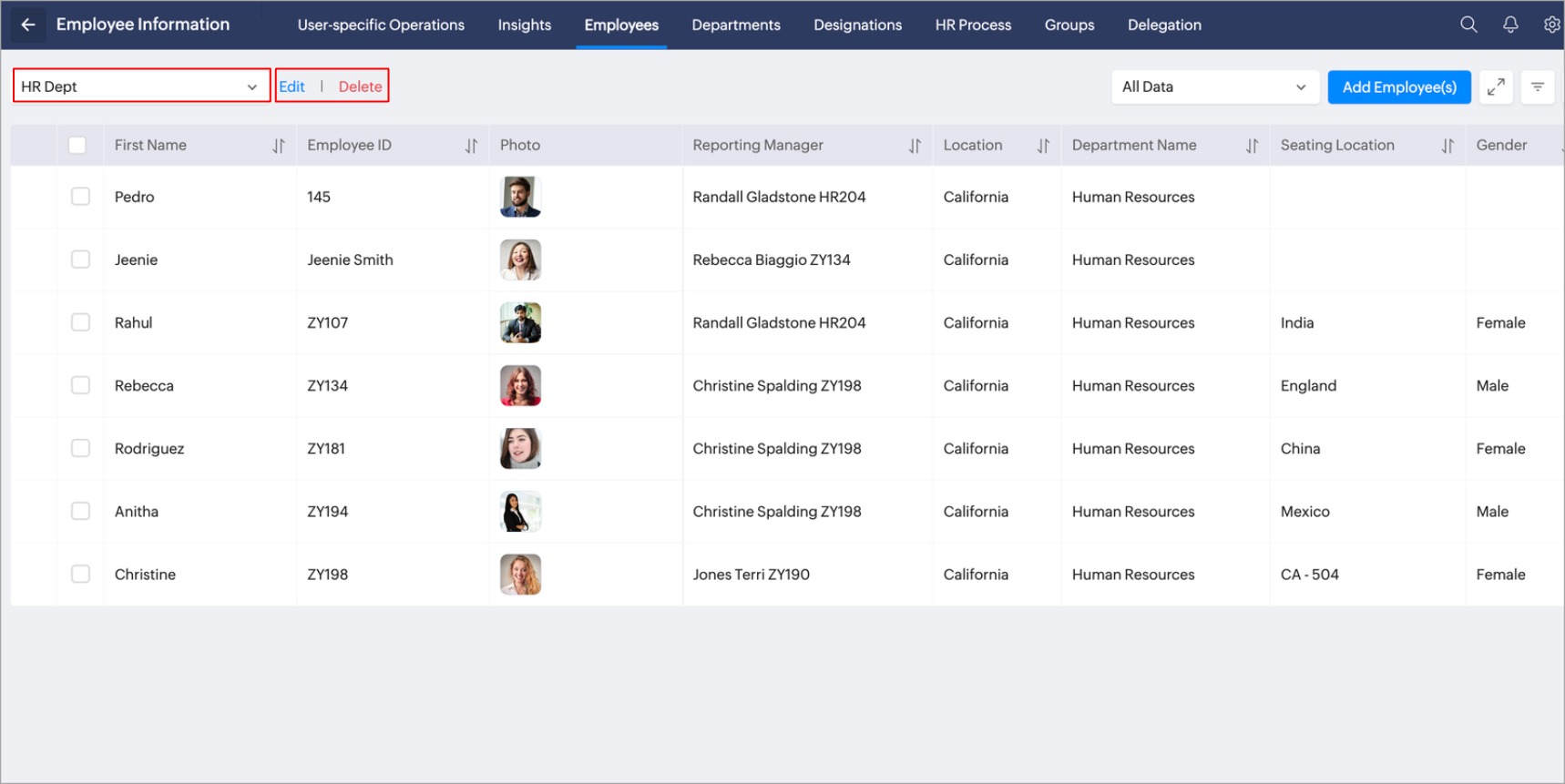Open the search magnifier icon
Screen dimensions: 1565x784
pos(1468,25)
